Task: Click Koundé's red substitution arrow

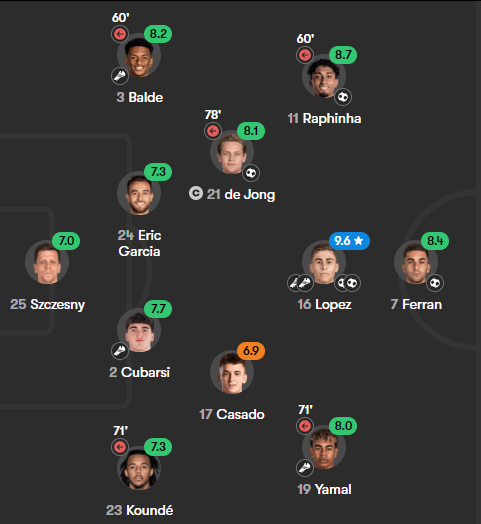Action: pyautogui.click(x=120, y=447)
